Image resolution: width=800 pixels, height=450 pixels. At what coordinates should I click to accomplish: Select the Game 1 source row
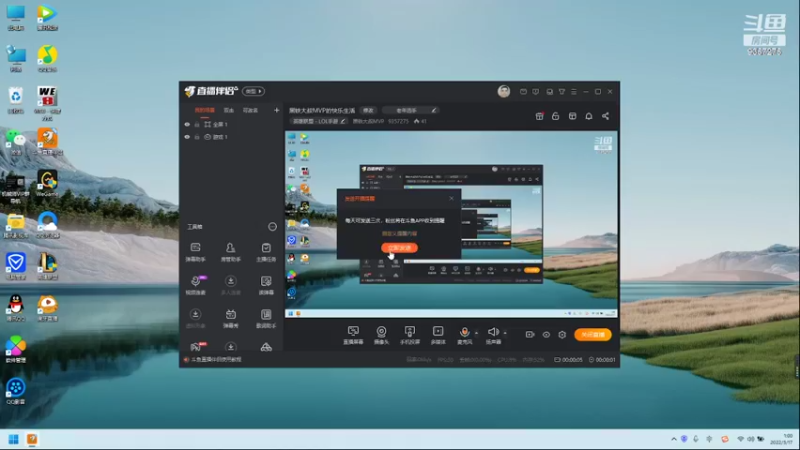pos(232,137)
